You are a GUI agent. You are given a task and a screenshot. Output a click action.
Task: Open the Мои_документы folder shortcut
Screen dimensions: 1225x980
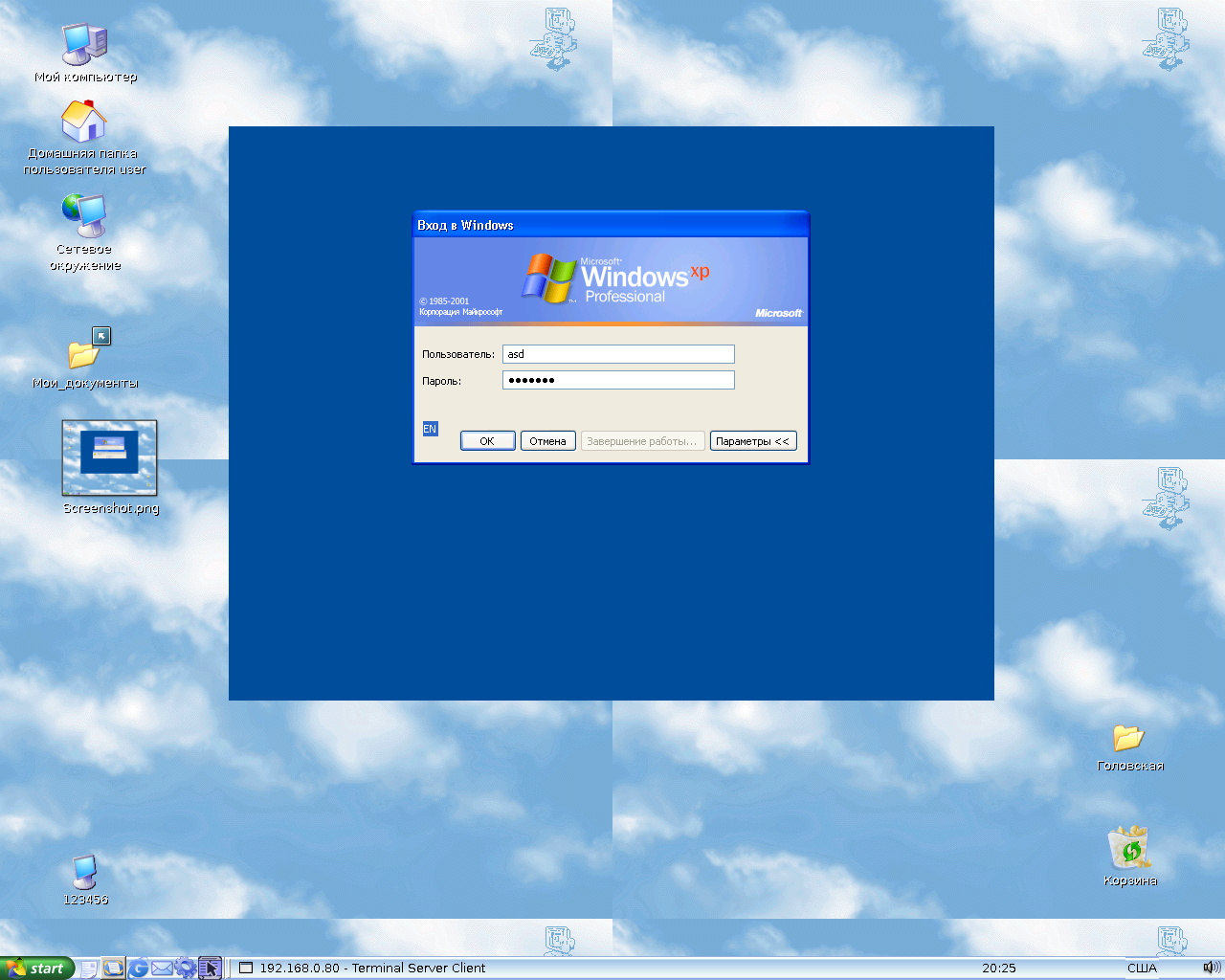(84, 352)
